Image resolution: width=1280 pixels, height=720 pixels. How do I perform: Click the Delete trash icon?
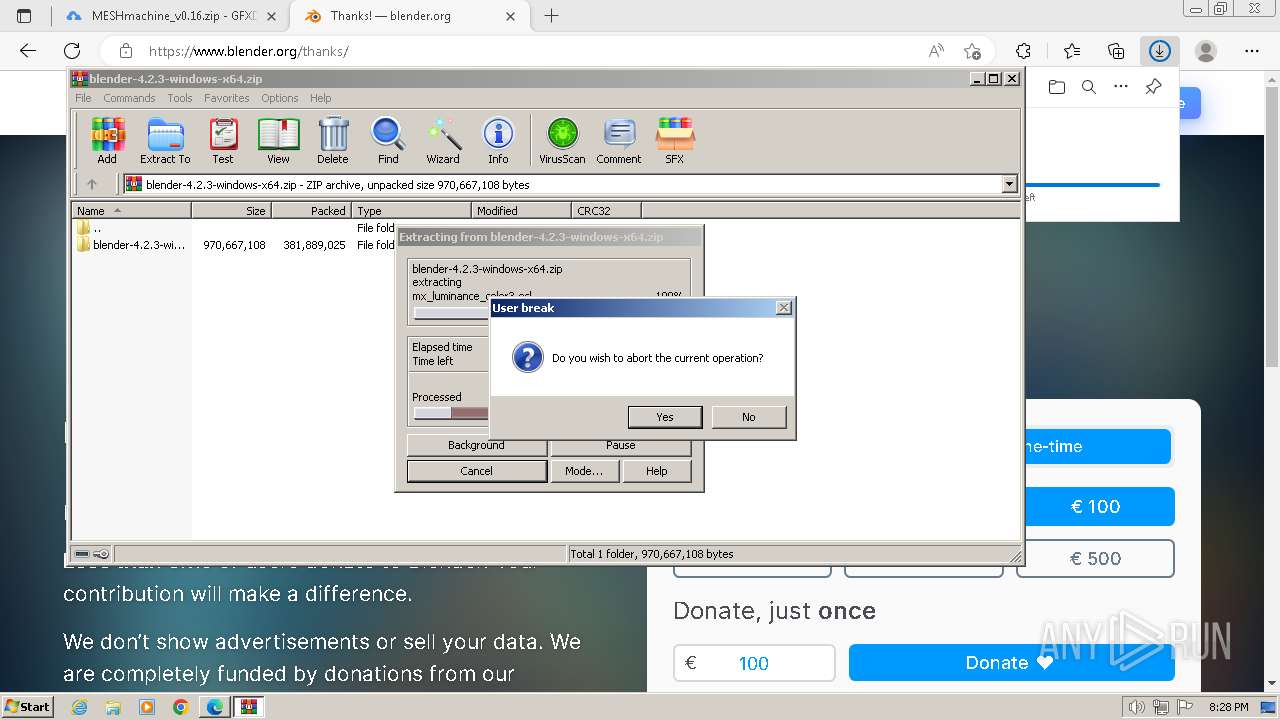tap(333, 140)
